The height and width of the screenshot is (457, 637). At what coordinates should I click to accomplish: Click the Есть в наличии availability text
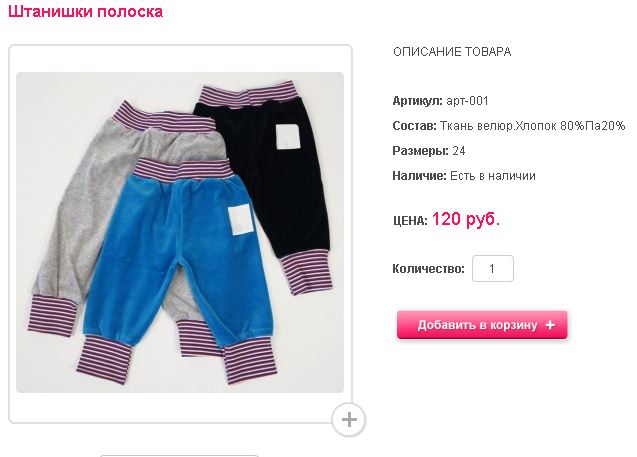(x=493, y=176)
